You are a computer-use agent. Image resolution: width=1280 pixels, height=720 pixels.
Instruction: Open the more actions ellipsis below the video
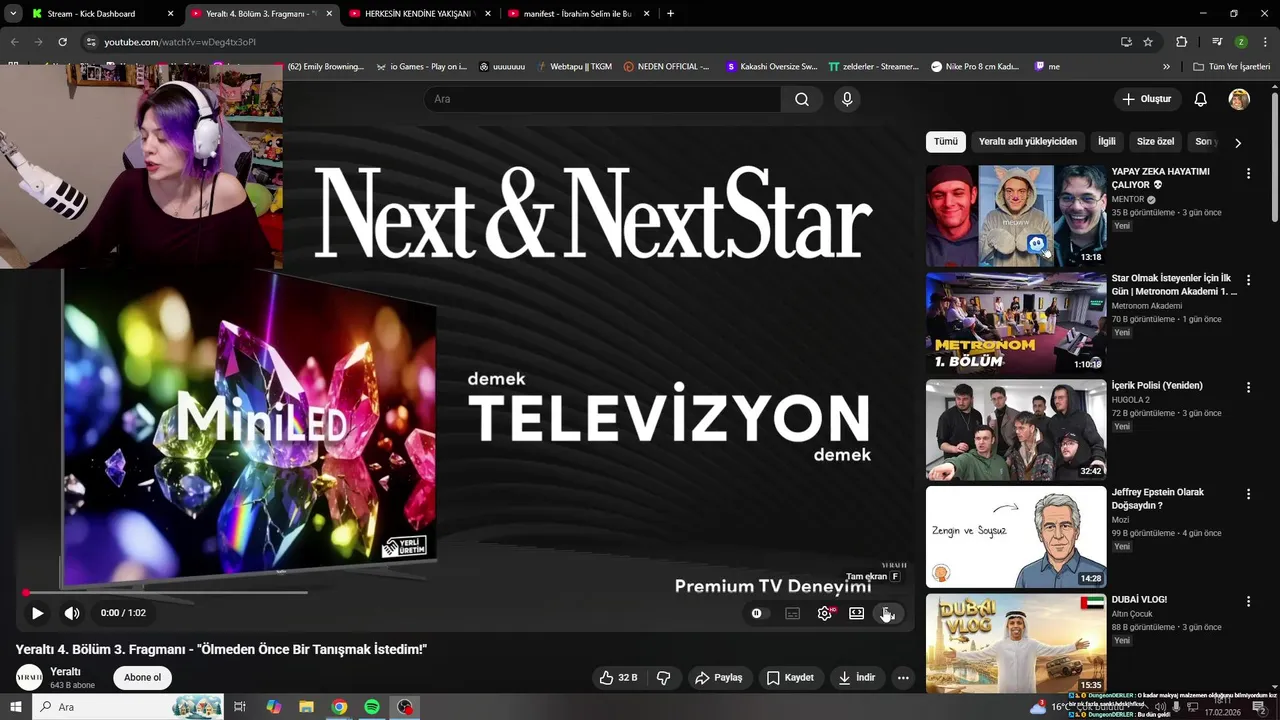pos(903,677)
